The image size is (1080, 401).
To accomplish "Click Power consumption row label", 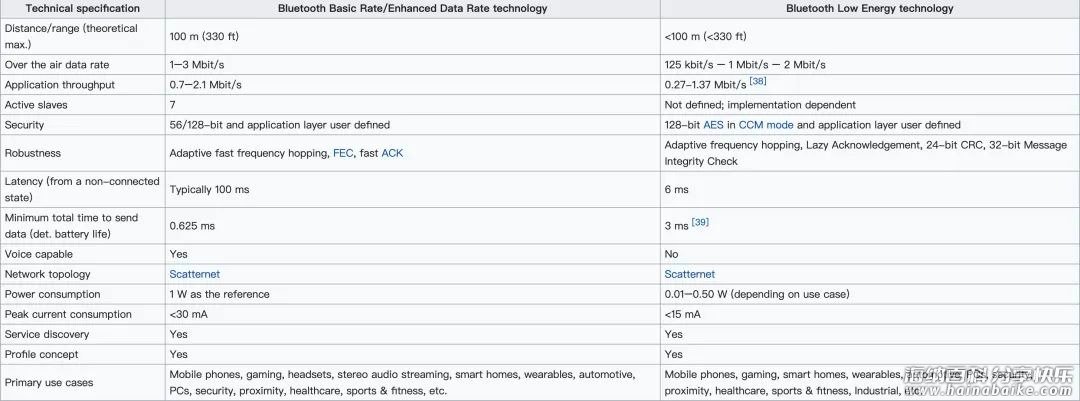I will pyautogui.click(x=52, y=294).
